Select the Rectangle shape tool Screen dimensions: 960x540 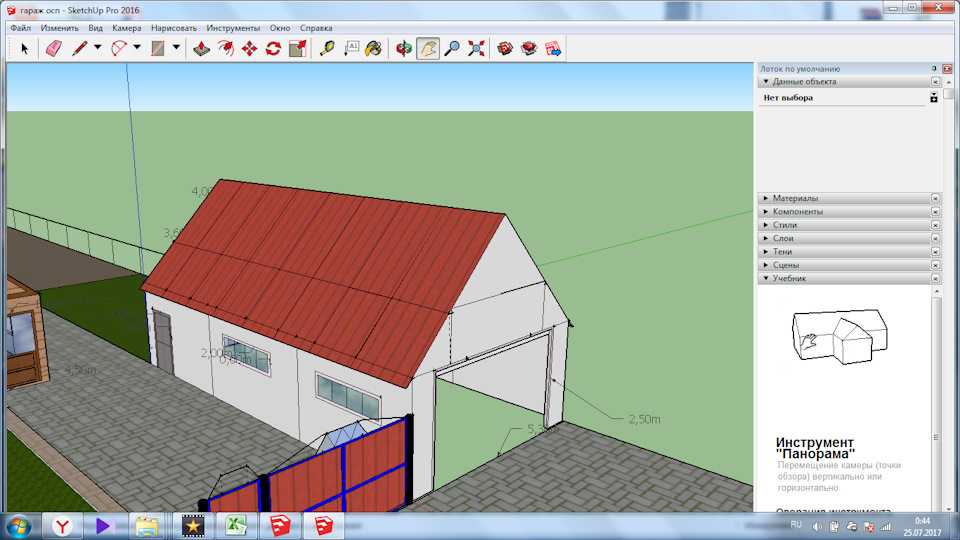point(158,48)
